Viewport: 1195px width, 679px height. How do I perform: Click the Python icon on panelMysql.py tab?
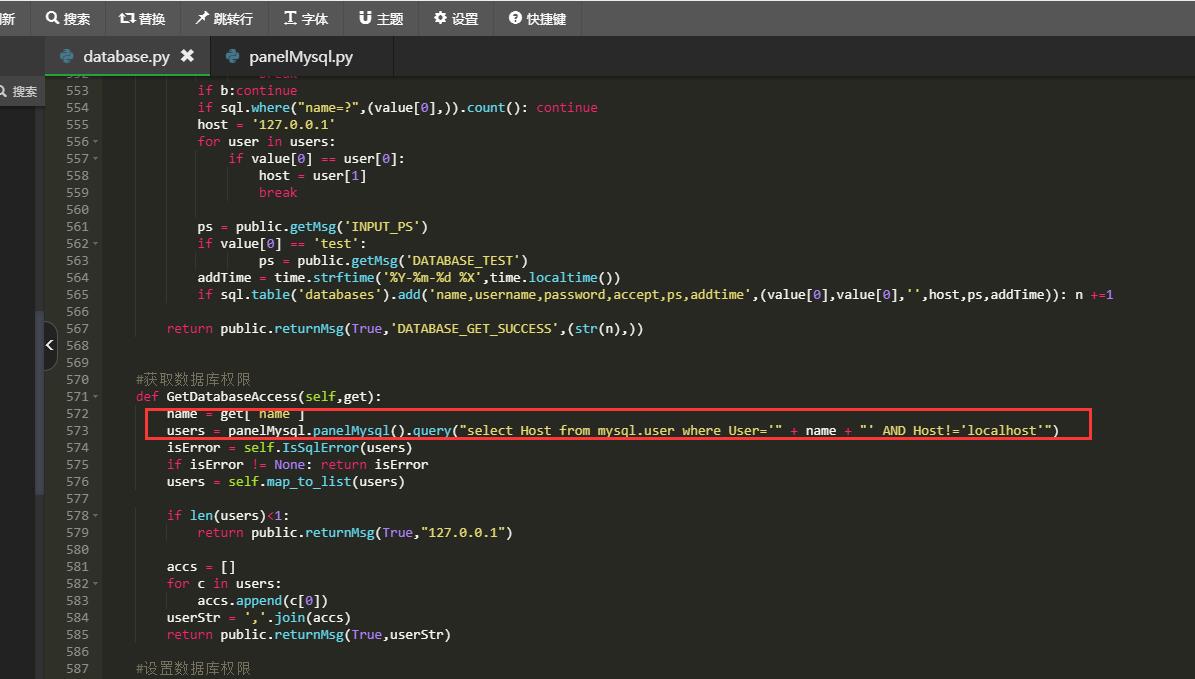pos(232,56)
